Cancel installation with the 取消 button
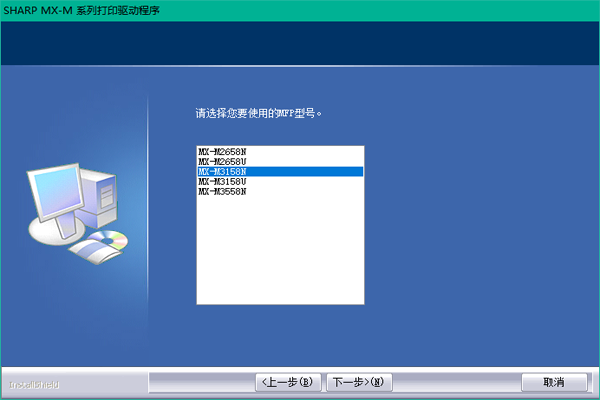The width and height of the screenshot is (600, 400). pyautogui.click(x=554, y=382)
